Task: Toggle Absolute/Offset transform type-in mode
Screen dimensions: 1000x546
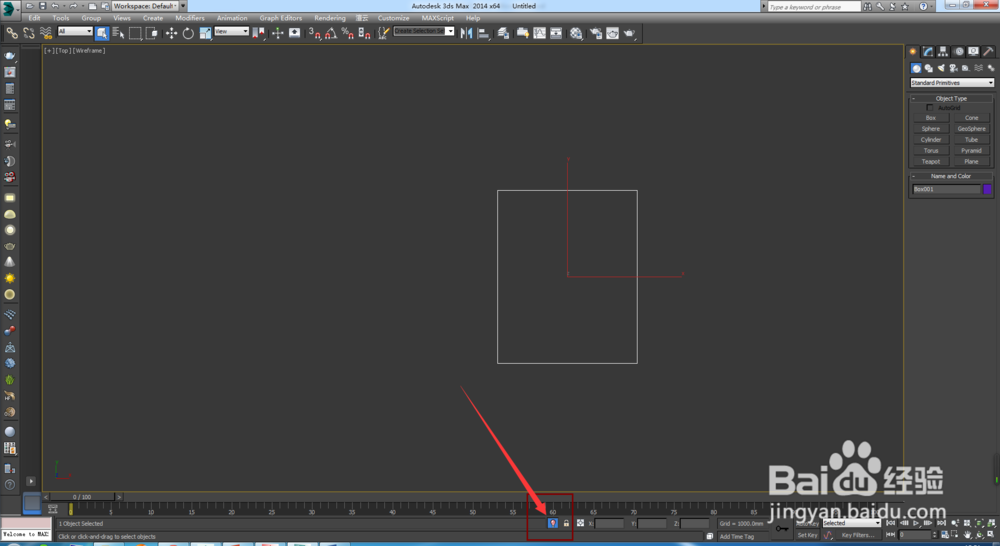Action: 580,523
